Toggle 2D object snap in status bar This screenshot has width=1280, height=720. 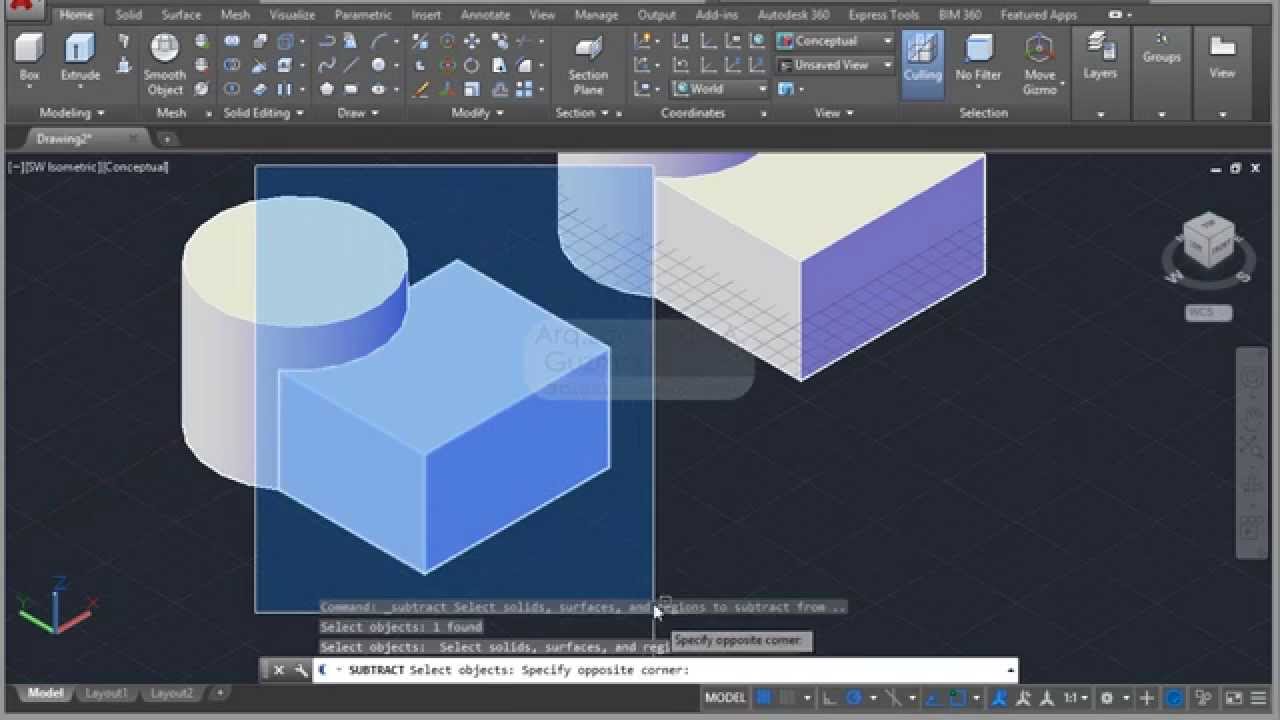[x=956, y=697]
